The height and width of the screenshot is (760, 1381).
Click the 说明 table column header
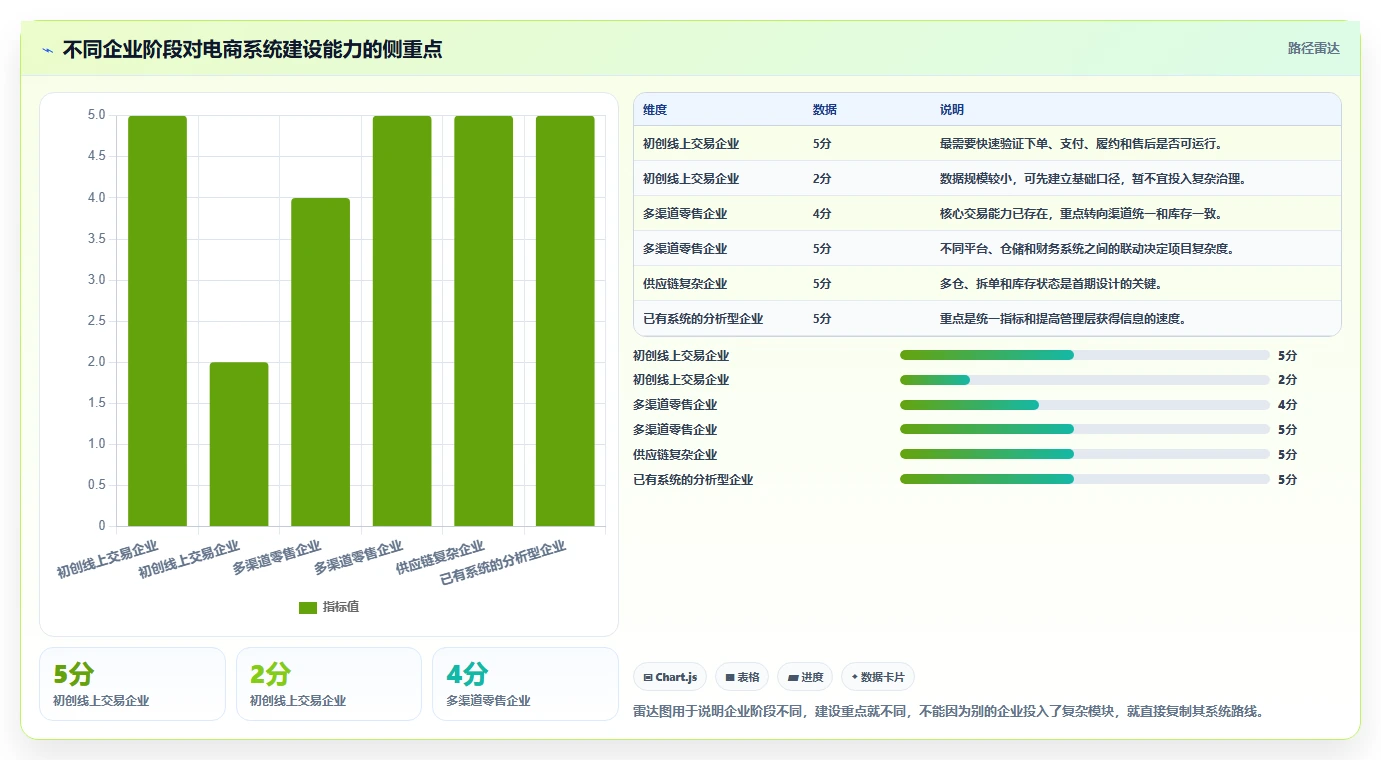click(952, 110)
